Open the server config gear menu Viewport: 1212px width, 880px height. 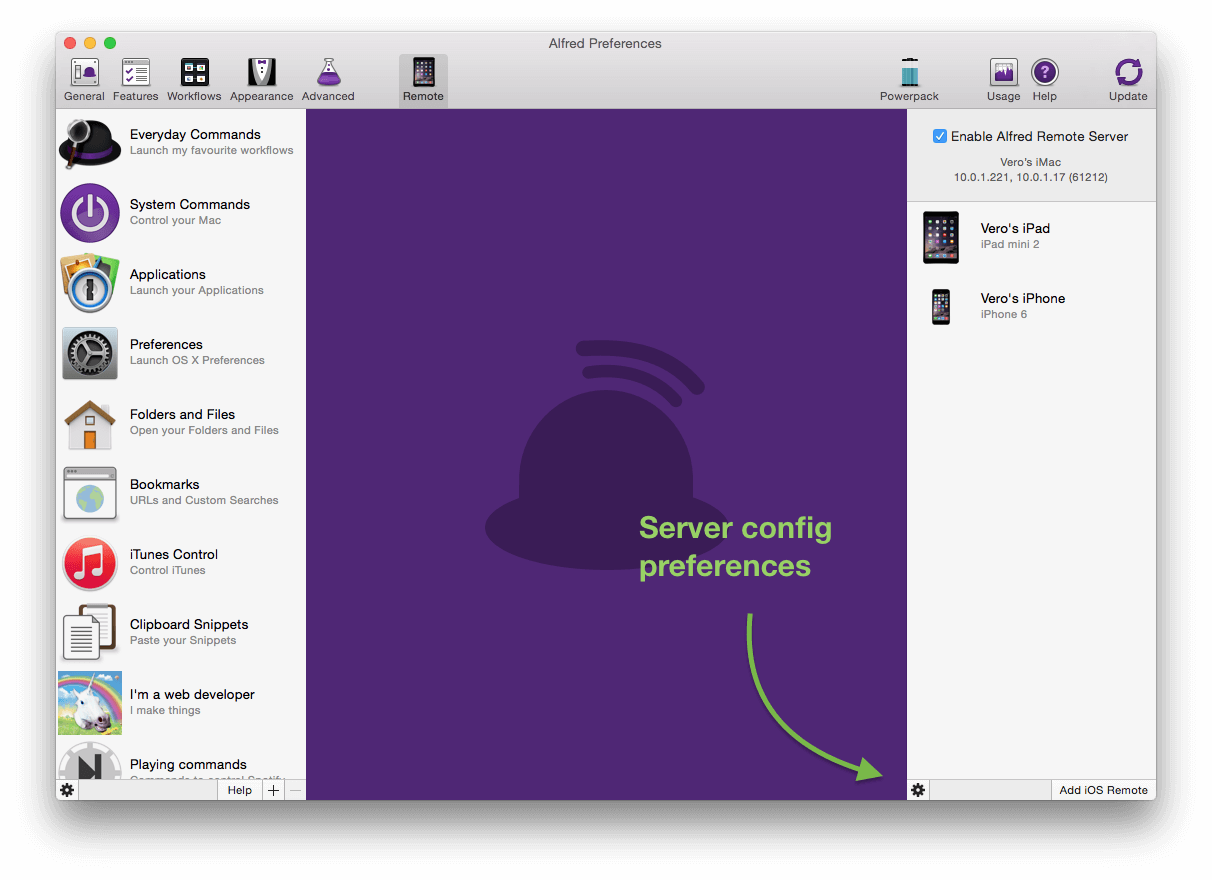click(917, 790)
